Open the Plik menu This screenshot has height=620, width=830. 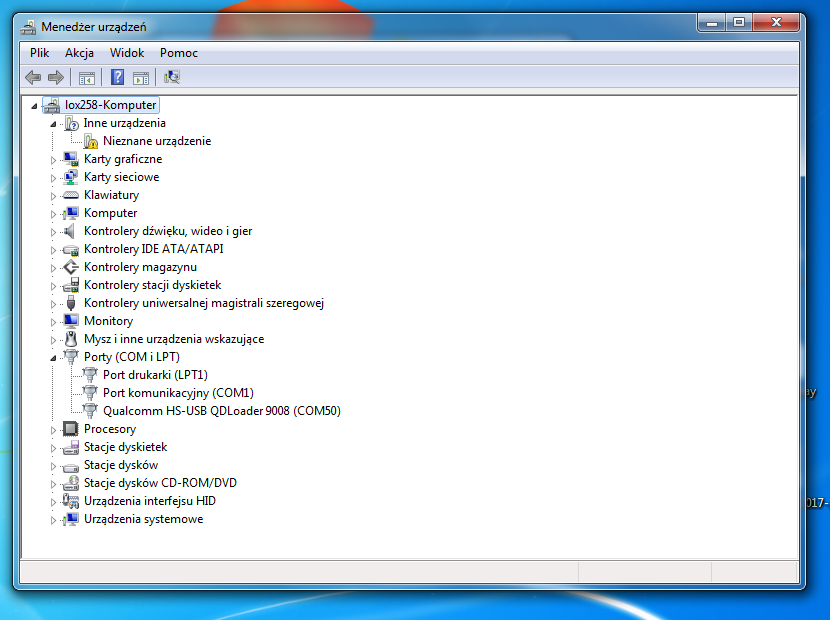coord(40,53)
